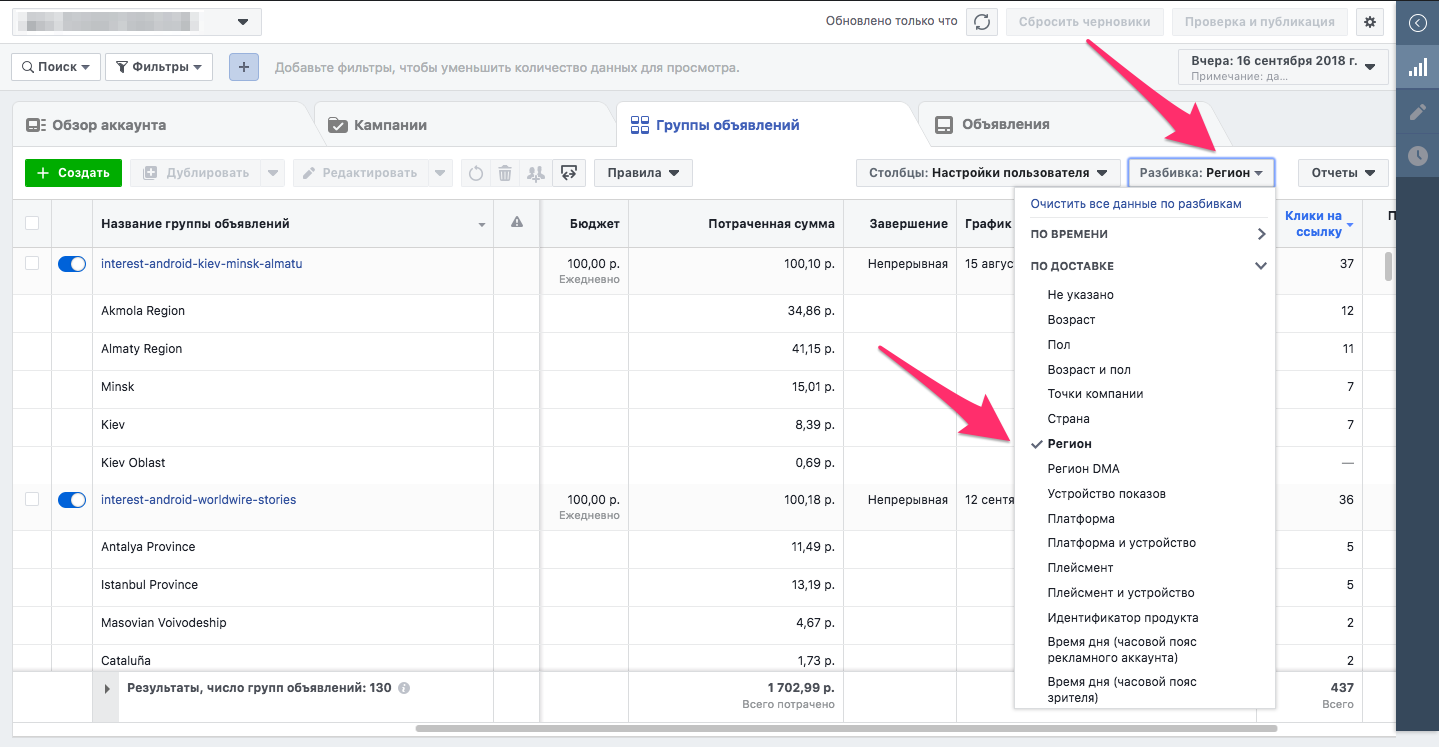
Task: Click the pencil edit icon in sidebar
Action: (1417, 112)
